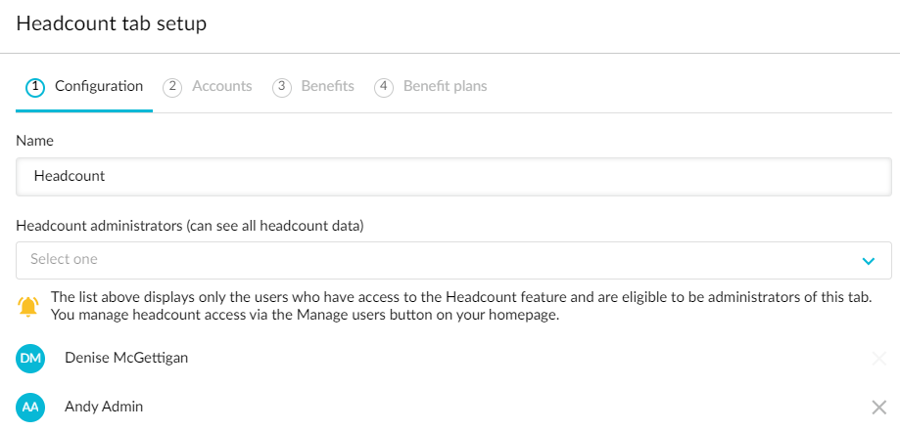This screenshot has height=431, width=900.
Task: Click into the Name input field
Action: click(x=453, y=176)
